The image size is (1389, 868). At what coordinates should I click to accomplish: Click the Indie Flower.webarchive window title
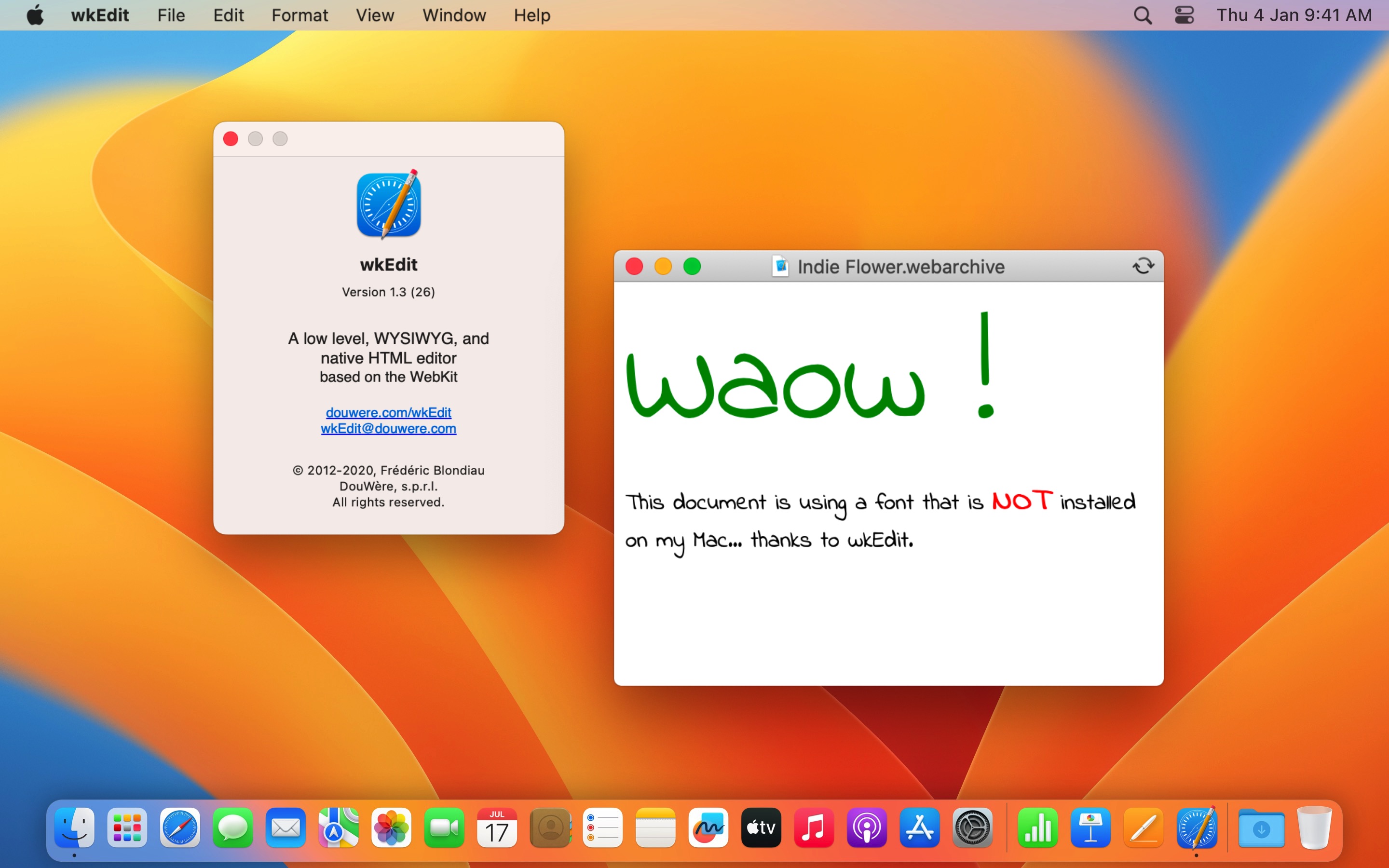coord(901,267)
